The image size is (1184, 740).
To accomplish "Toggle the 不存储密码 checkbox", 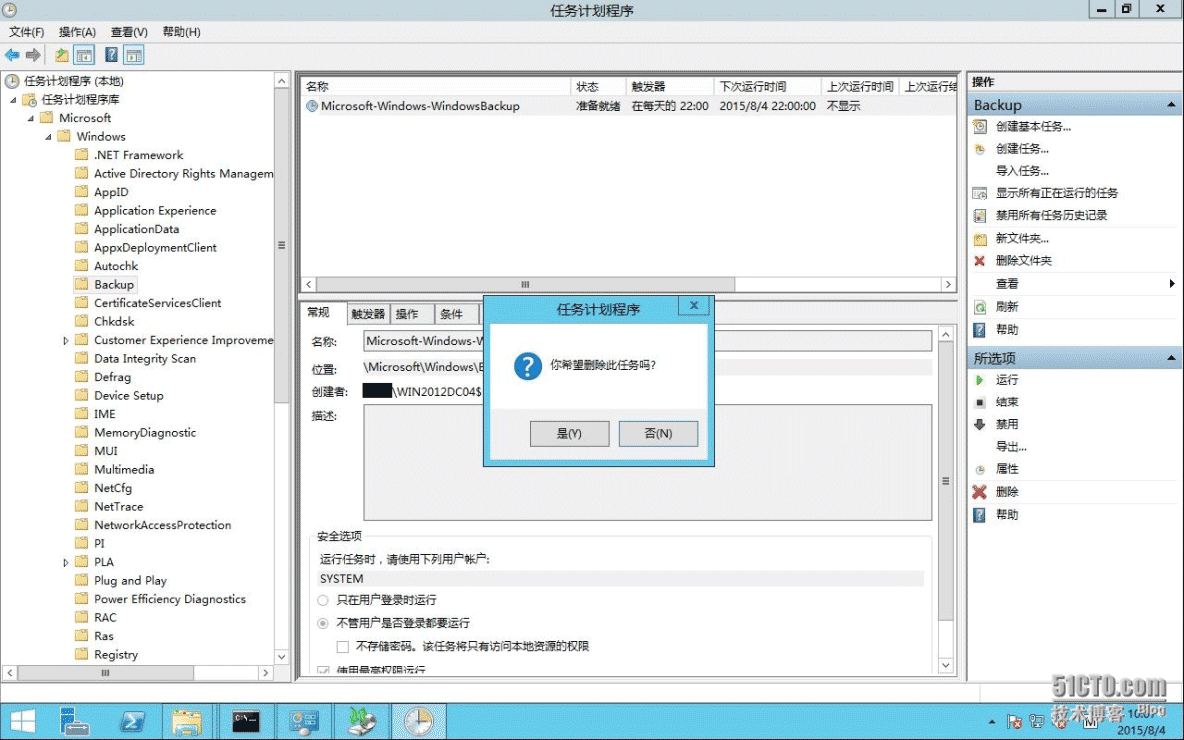I will tap(343, 646).
